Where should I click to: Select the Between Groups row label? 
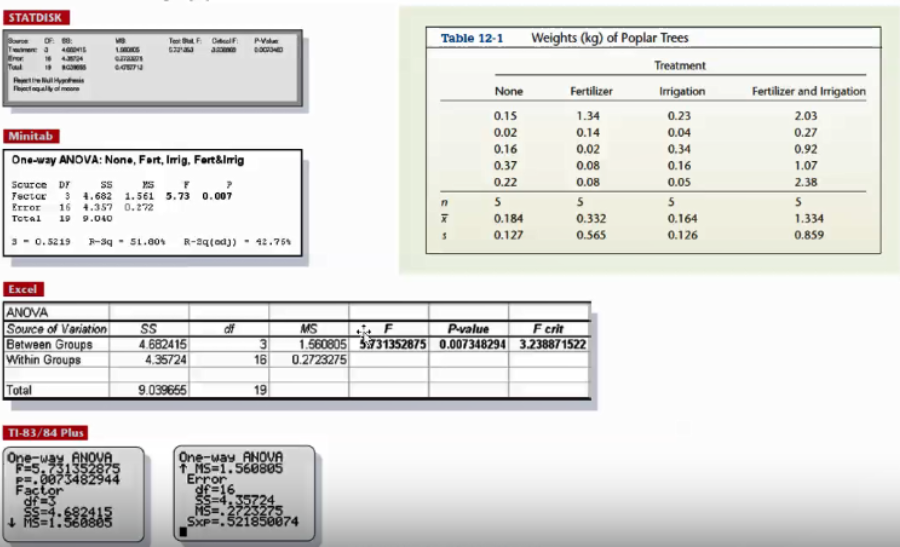(49, 344)
